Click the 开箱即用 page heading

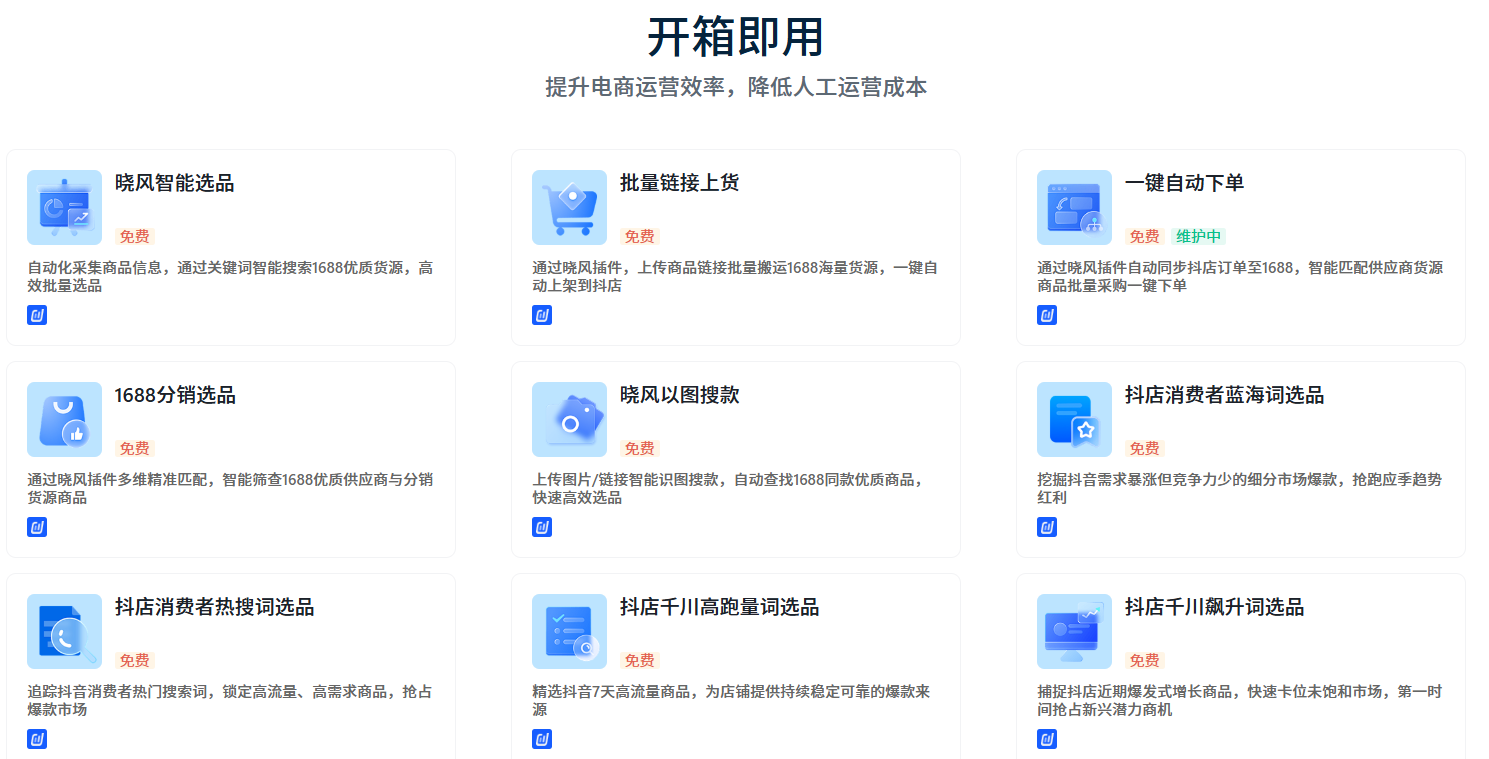pyautogui.click(x=736, y=37)
